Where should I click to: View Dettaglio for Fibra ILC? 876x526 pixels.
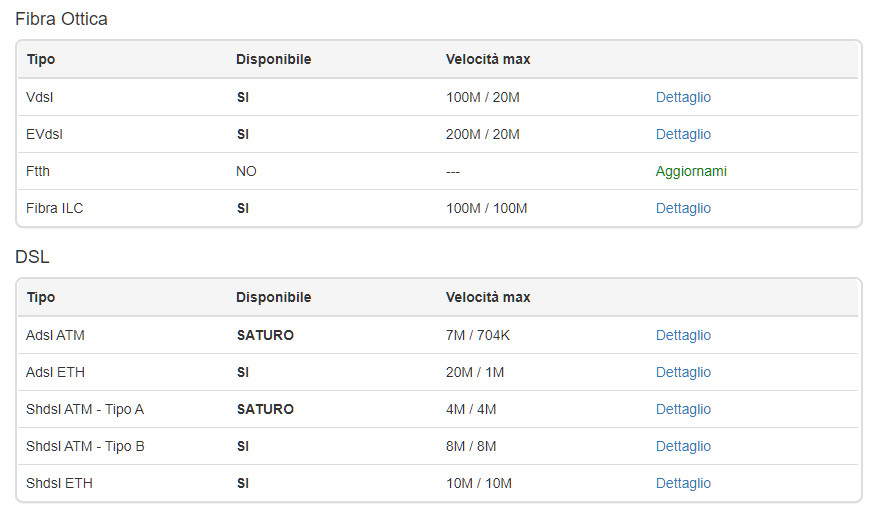(x=683, y=208)
